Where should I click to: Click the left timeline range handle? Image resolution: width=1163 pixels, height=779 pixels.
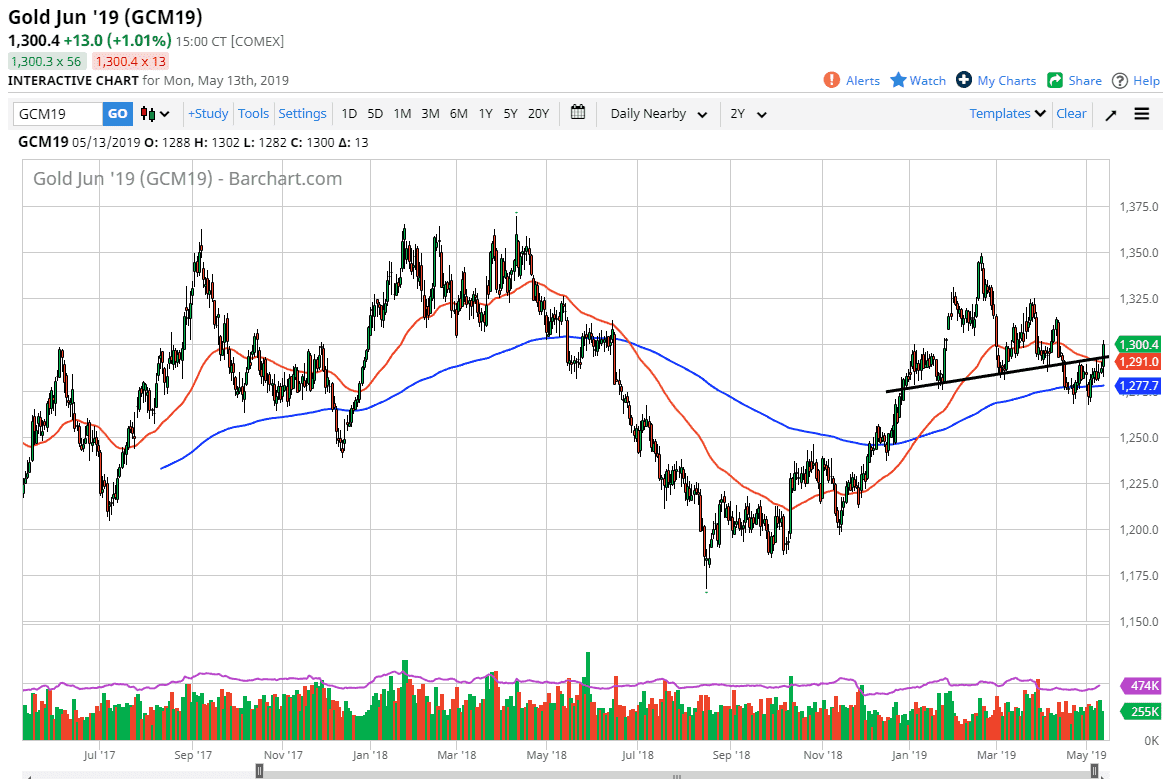click(x=259, y=771)
